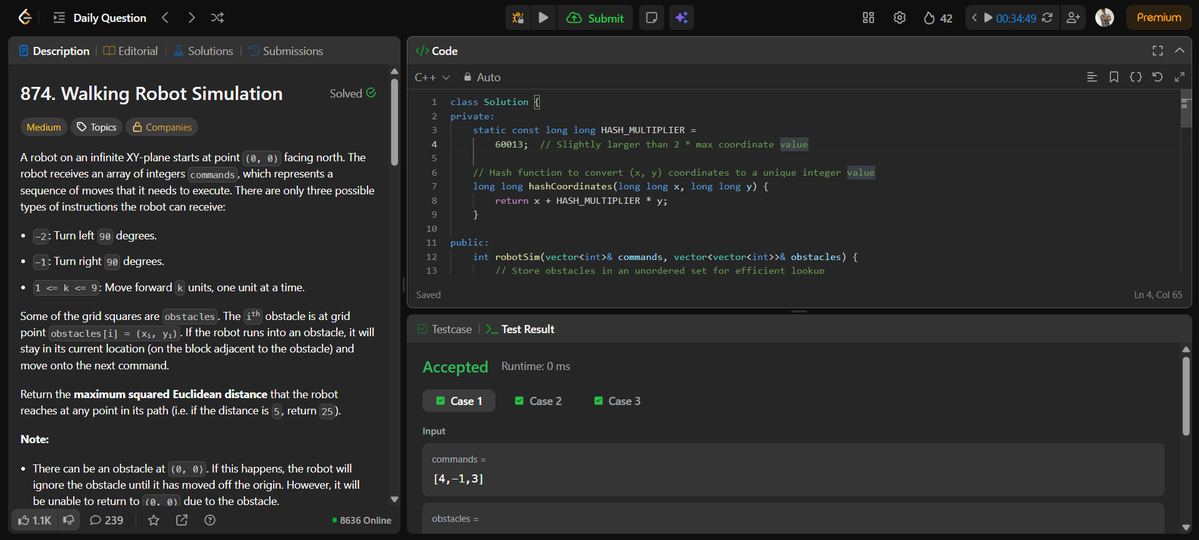Select Case 3 result
The height and width of the screenshot is (540, 1199).
[x=616, y=401]
